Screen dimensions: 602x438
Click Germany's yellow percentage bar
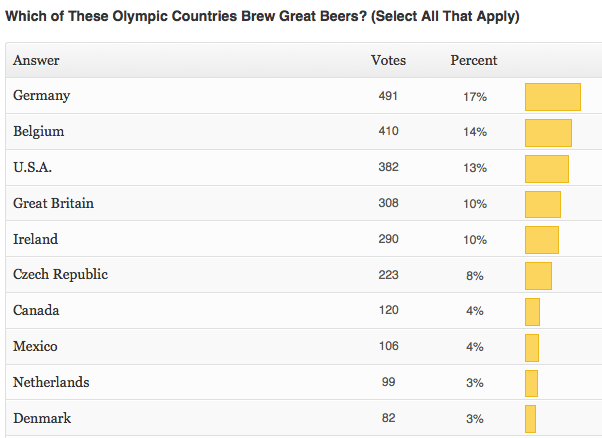[552, 97]
